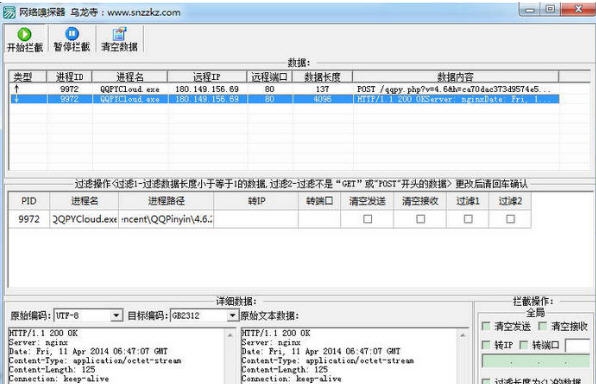Screen dimensions: 596x384
Task: Click the POST /qqpy.php data content cell
Action: tap(455, 89)
